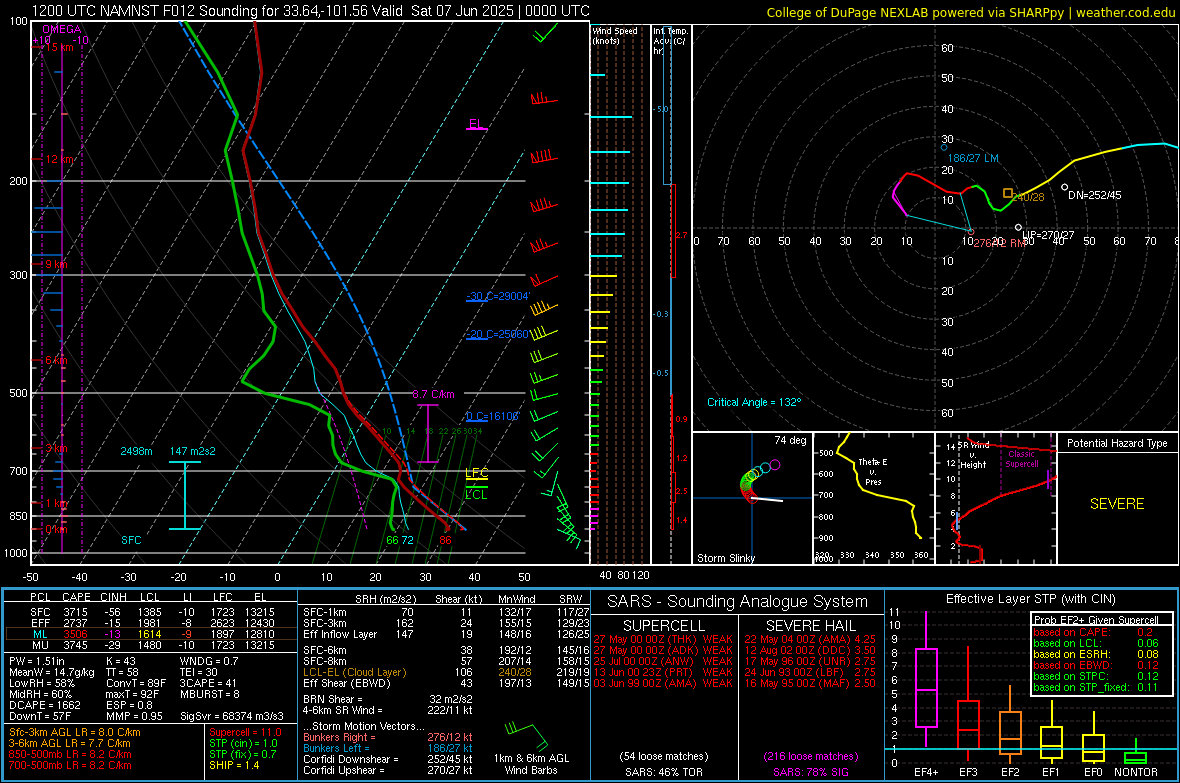Click the 850-500mb LR = 8.2 C/km line
The width and height of the screenshot is (1180, 783).
[x=70, y=754]
